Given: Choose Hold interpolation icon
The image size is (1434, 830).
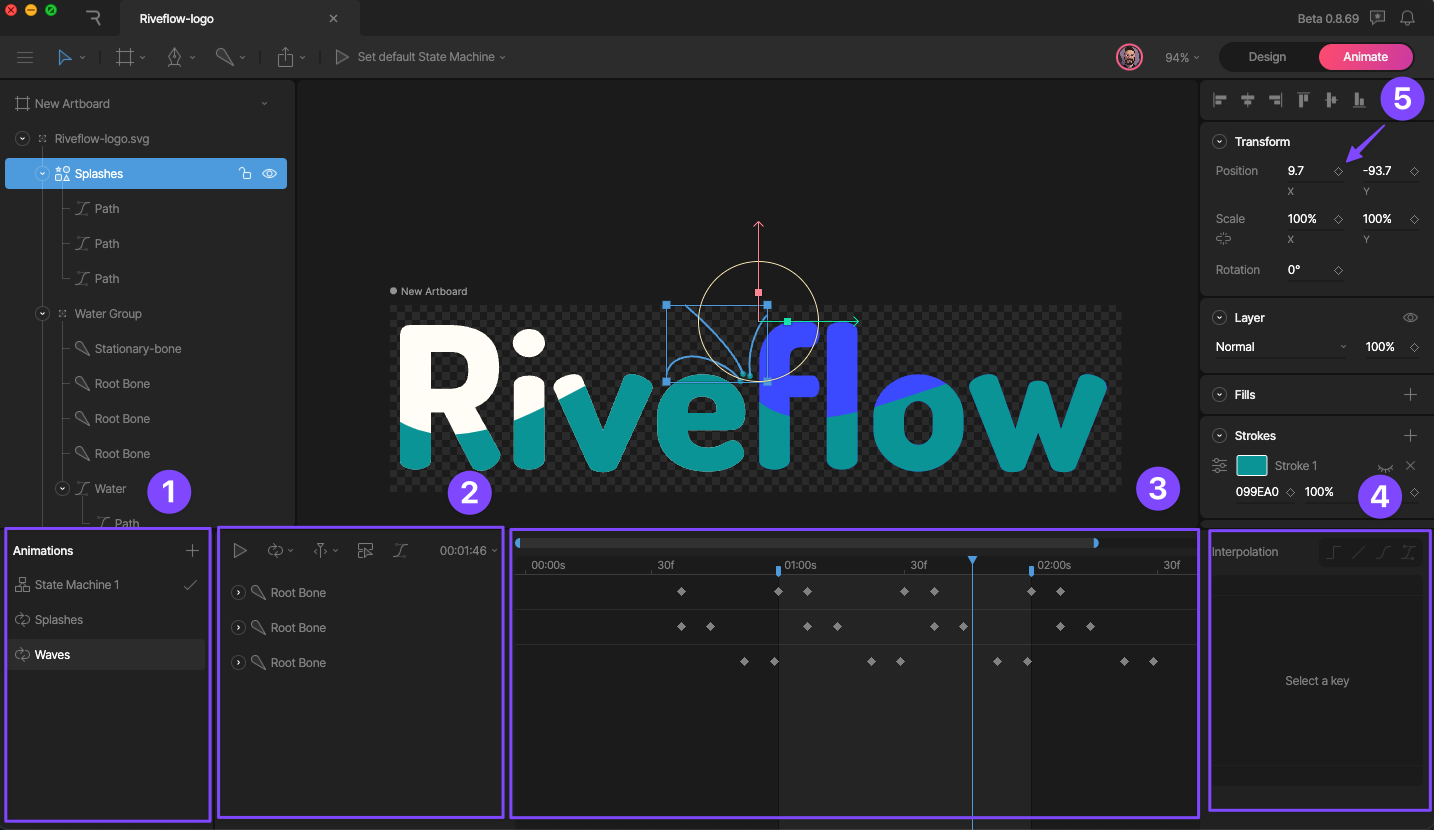Looking at the screenshot, I should point(1333,552).
